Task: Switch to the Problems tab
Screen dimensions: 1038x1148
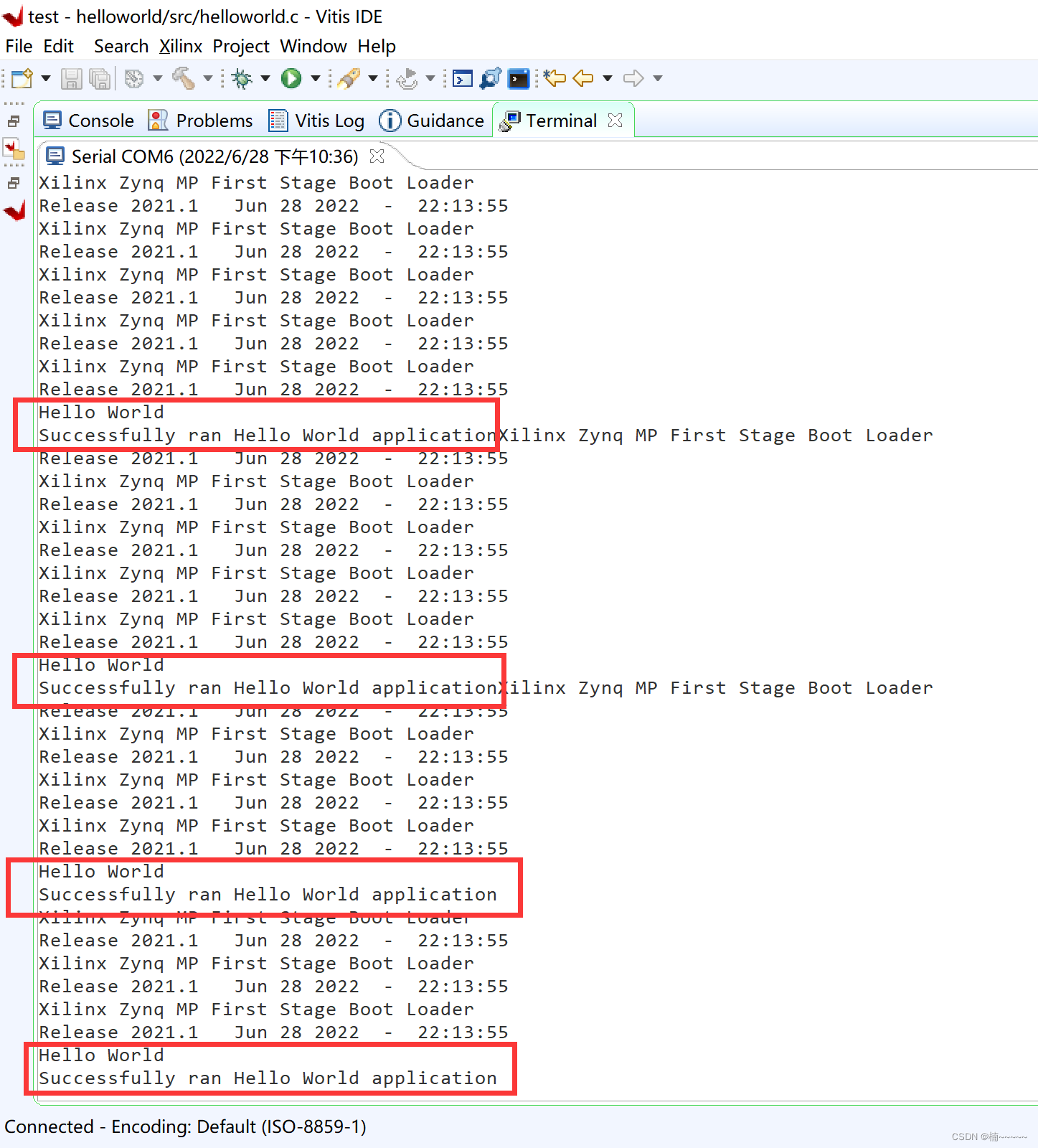Action: pos(200,121)
